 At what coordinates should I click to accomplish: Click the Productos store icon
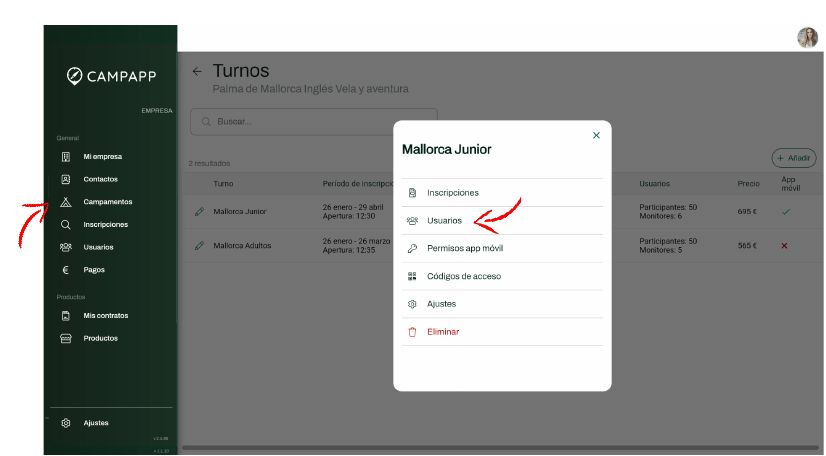[66, 339]
